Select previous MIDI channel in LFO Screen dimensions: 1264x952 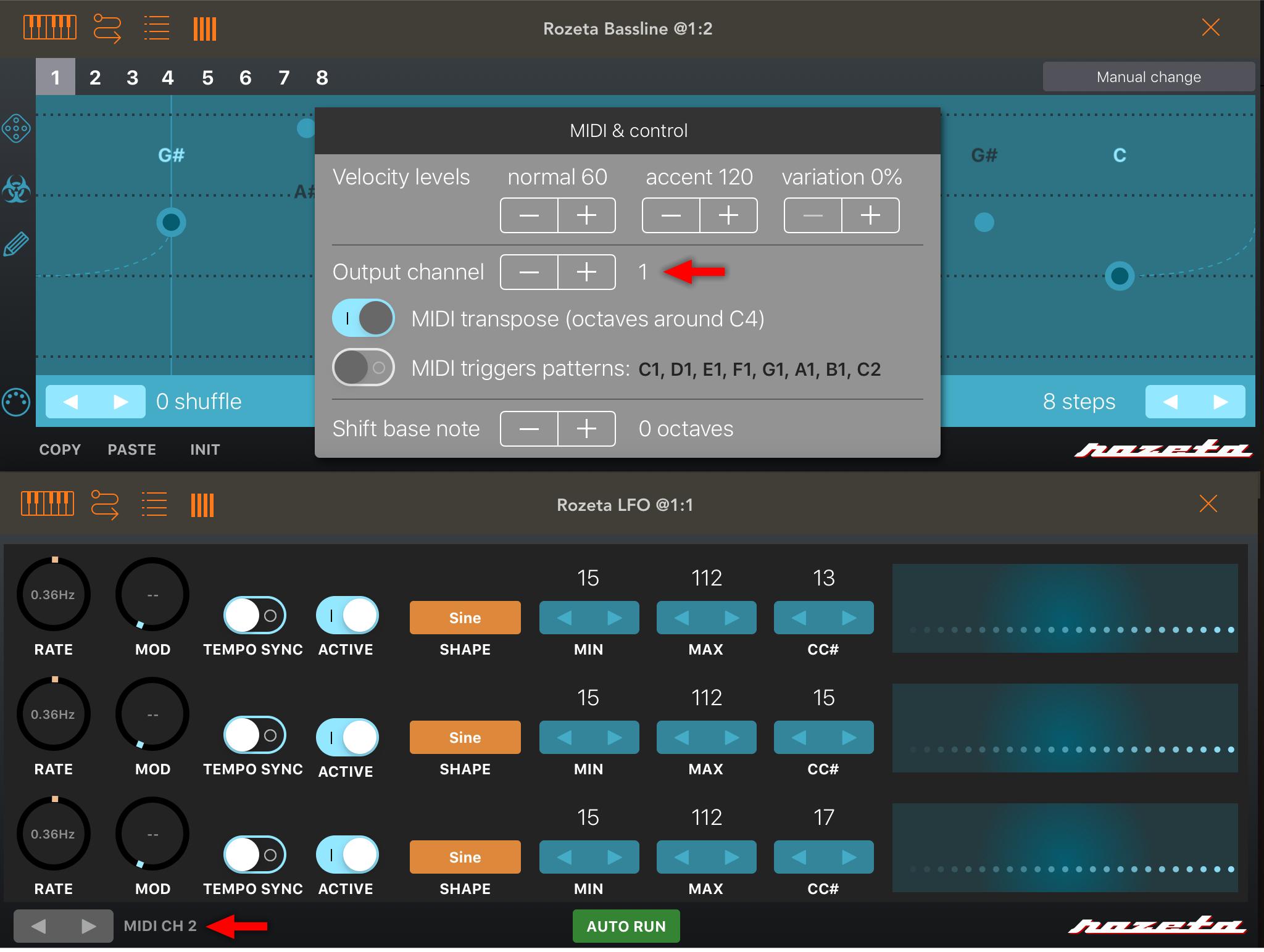click(x=38, y=926)
